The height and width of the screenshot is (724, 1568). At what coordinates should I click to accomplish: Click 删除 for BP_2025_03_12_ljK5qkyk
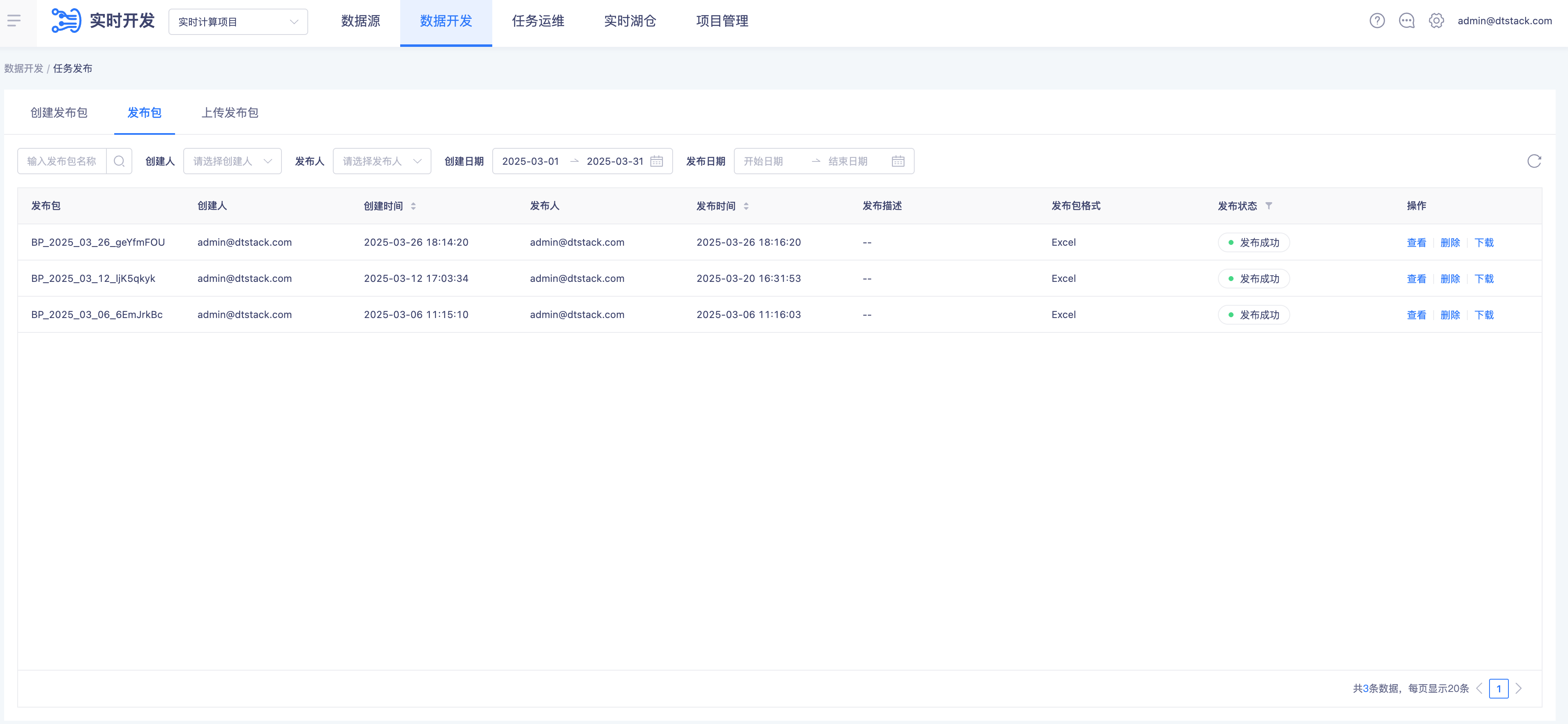click(1450, 279)
